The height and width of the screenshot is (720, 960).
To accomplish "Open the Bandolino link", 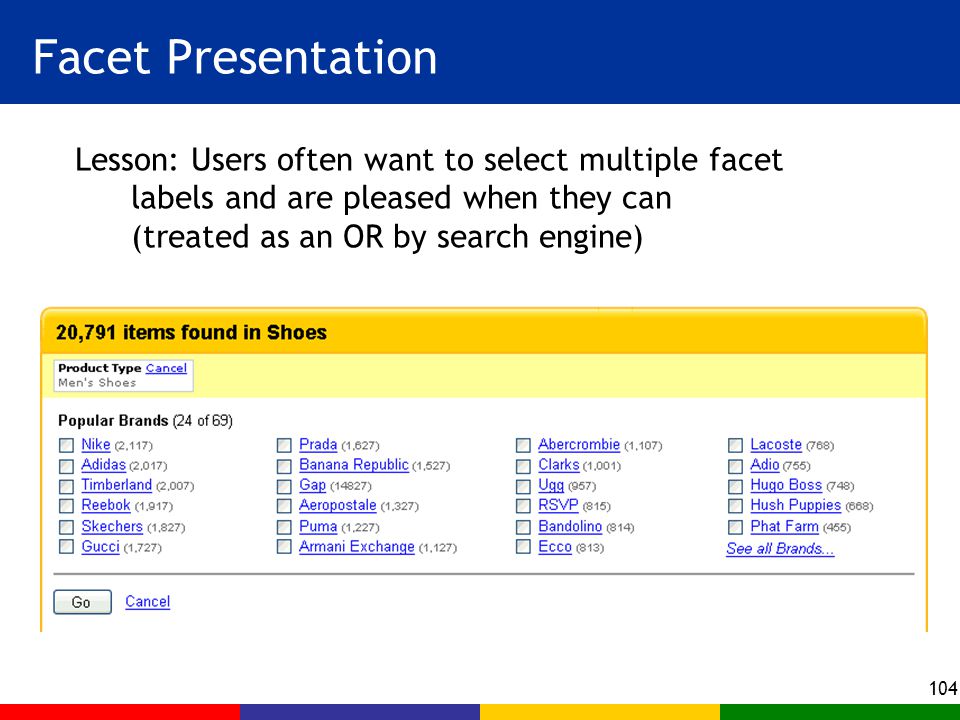I will 570,526.
